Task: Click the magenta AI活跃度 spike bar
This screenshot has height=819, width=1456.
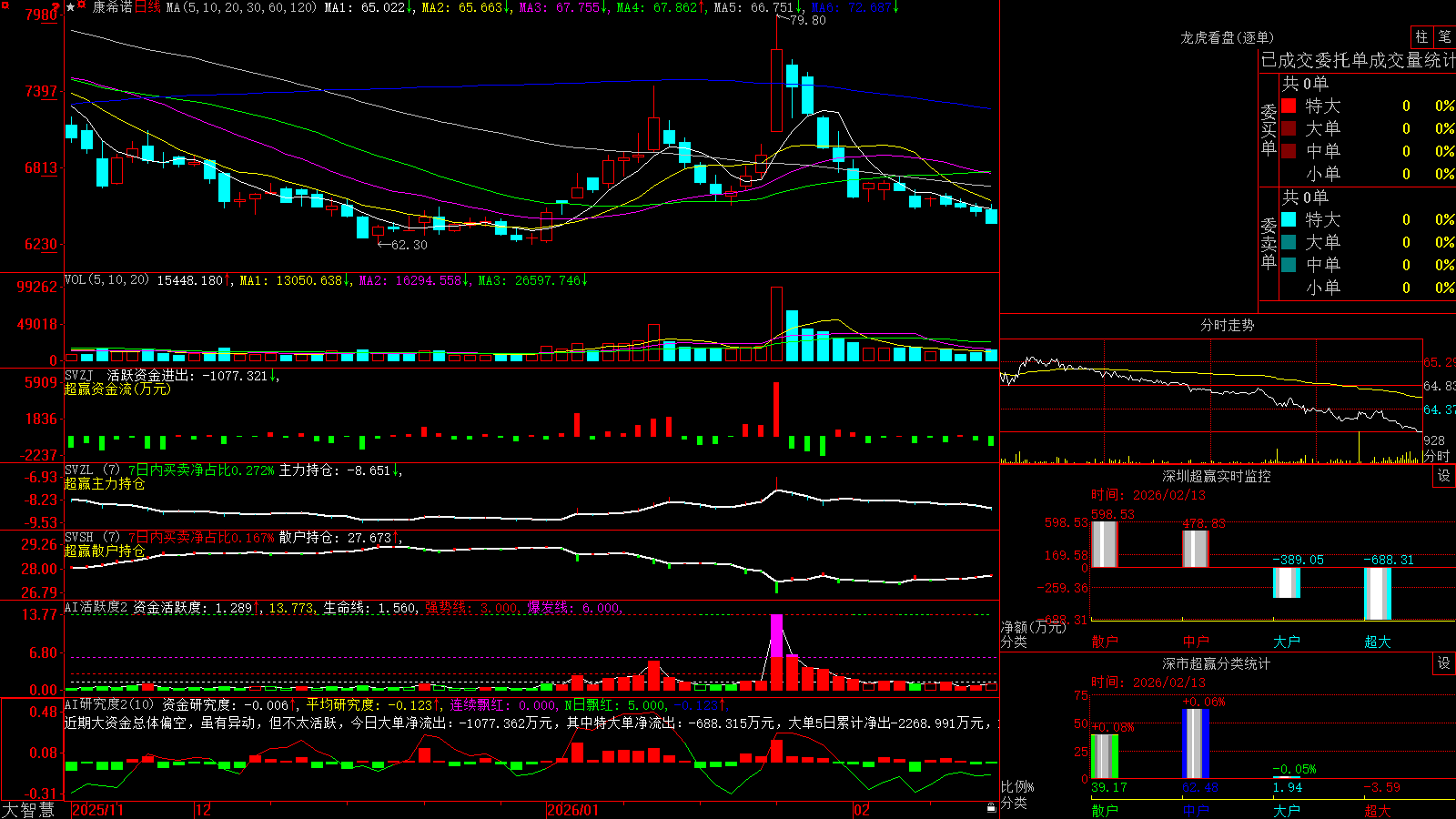Action: [x=776, y=636]
